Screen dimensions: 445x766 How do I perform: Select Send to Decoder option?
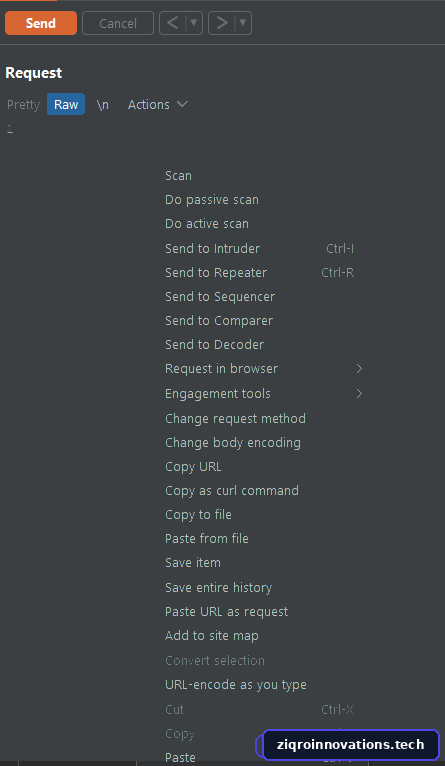[x=214, y=344]
